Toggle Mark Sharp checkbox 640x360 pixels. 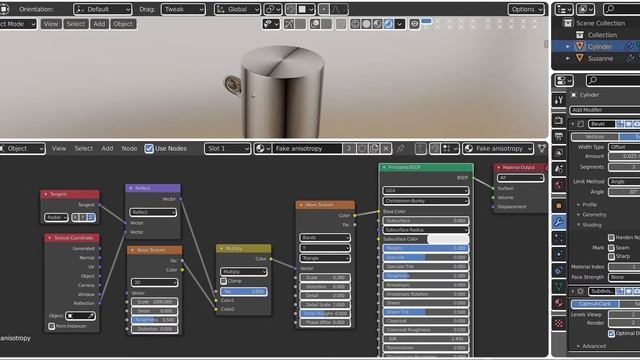click(611, 256)
